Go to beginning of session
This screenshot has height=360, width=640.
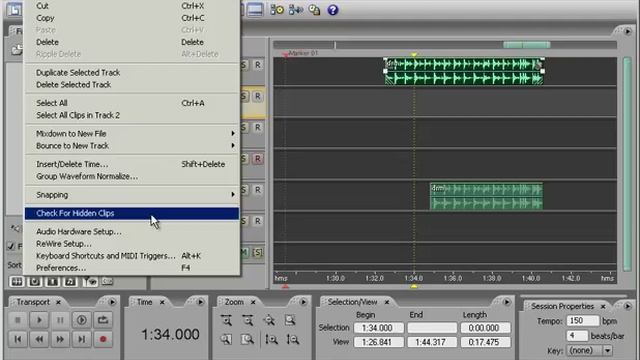(x=18, y=339)
